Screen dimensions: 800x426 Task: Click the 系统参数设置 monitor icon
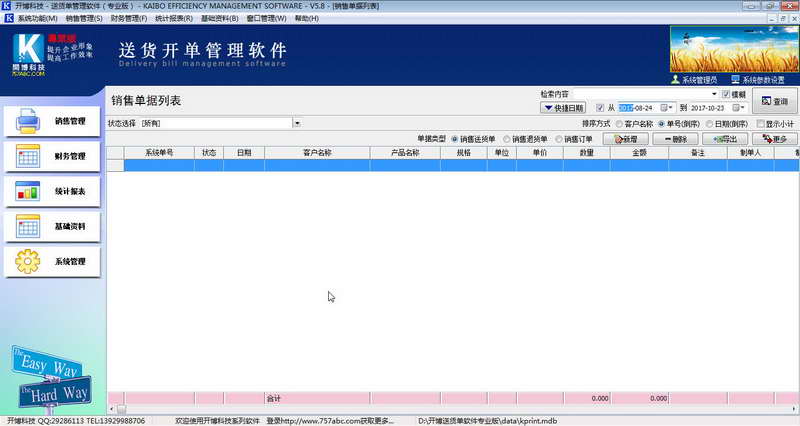click(x=735, y=80)
